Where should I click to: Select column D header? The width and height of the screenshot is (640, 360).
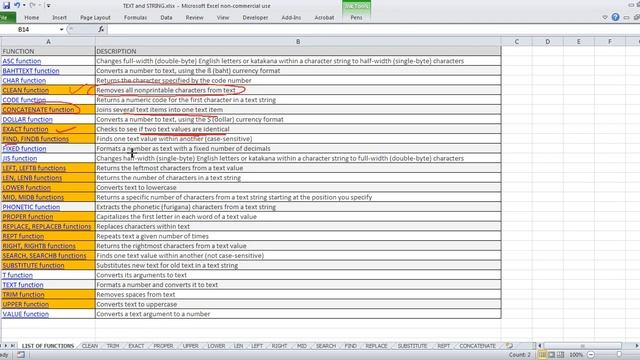coord(547,42)
